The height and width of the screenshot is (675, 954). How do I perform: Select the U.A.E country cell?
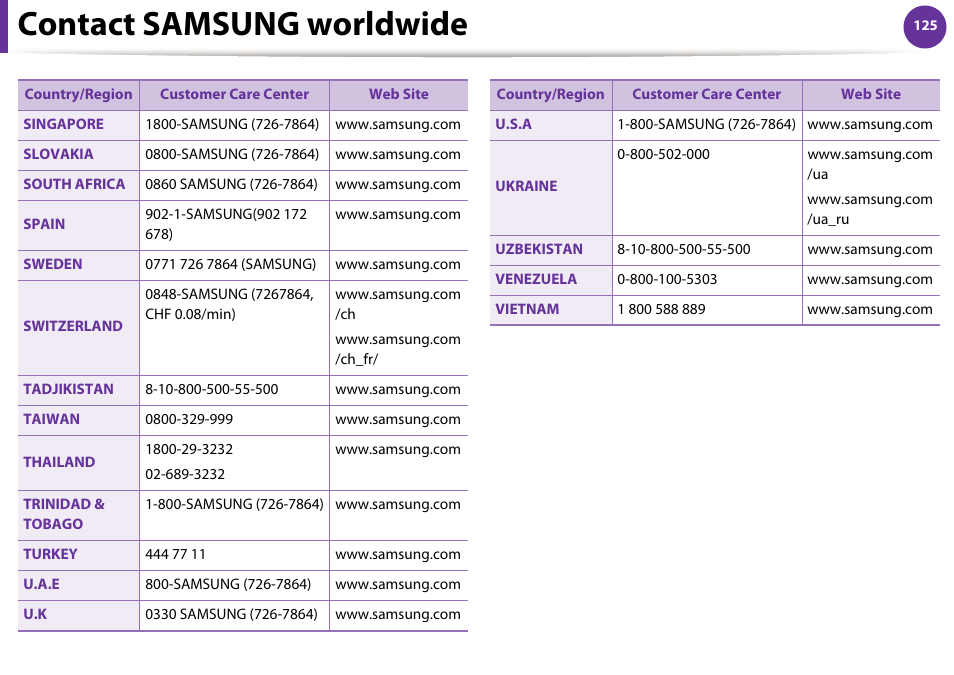point(78,584)
